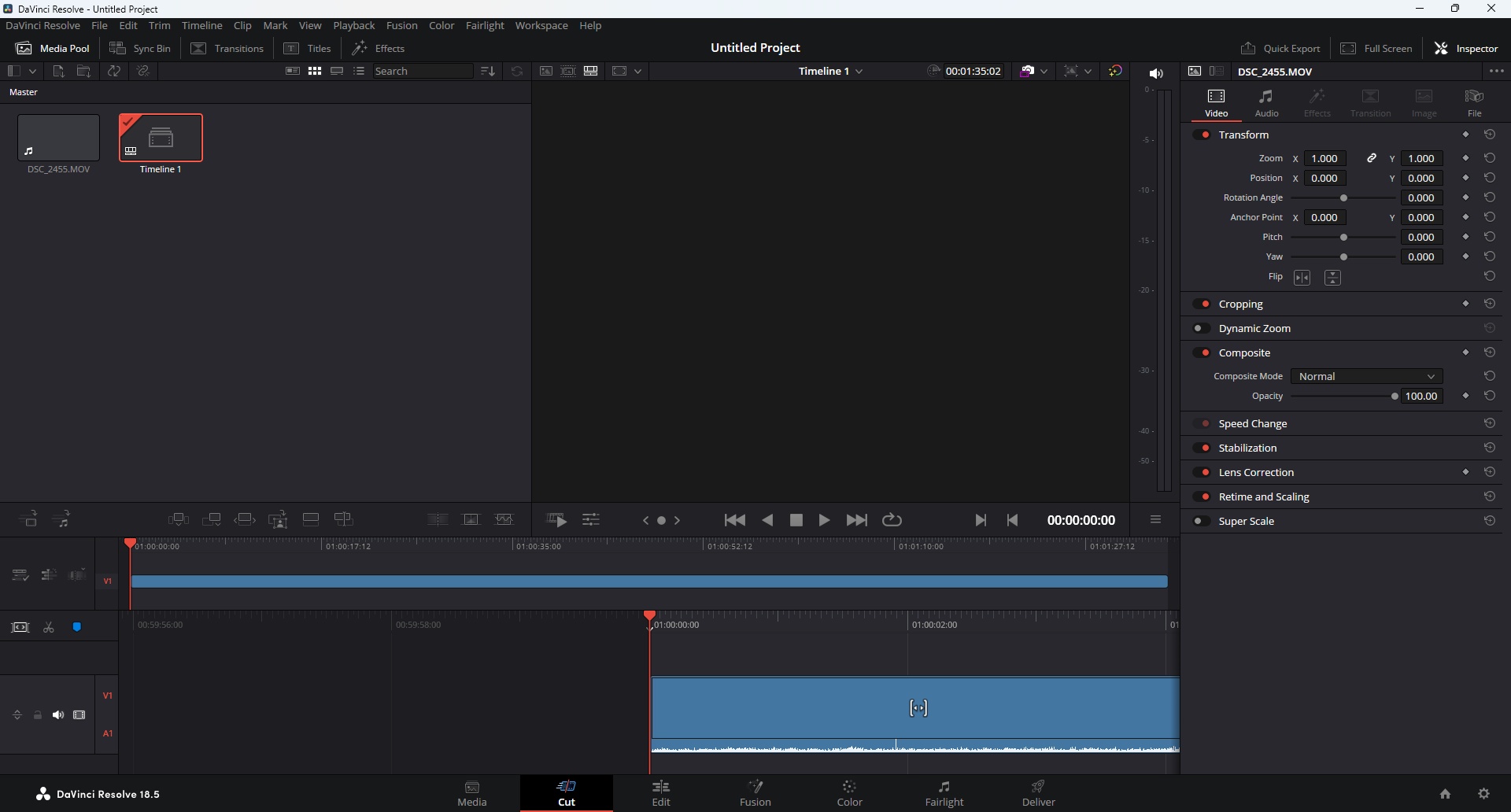
Task: Open the Trim menu
Action: click(160, 26)
